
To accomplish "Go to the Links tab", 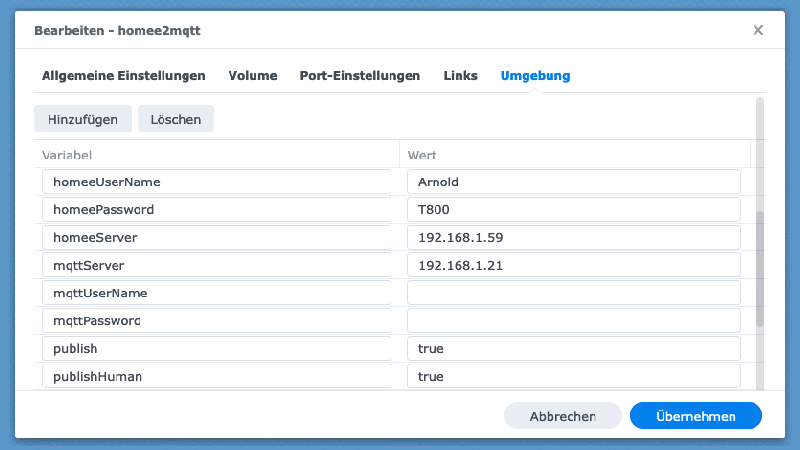I will pos(460,76).
